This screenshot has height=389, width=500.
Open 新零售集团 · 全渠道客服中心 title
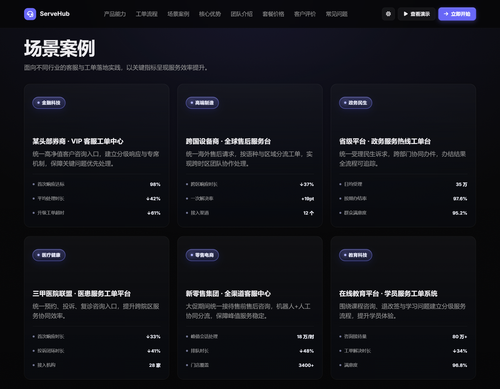pyautogui.click(x=228, y=294)
